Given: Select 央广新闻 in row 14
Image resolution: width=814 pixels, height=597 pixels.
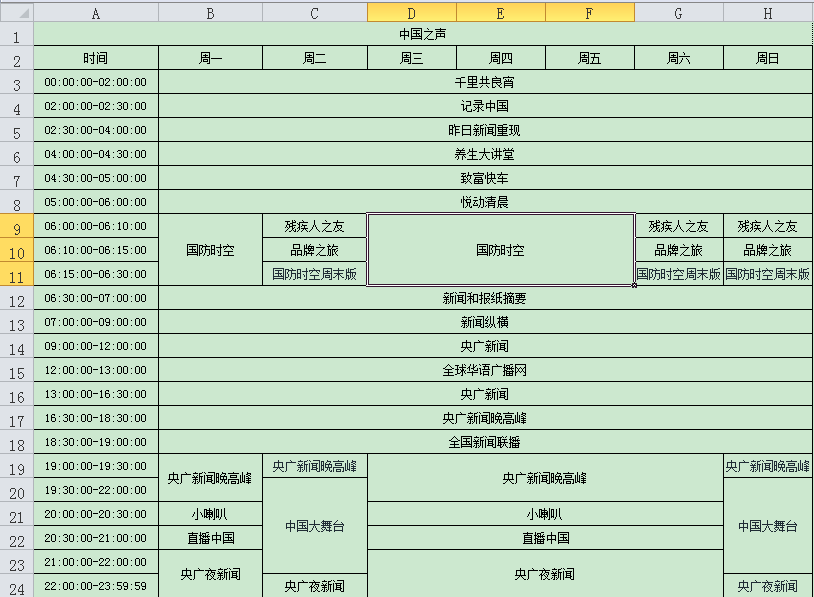Looking at the screenshot, I should [485, 346].
